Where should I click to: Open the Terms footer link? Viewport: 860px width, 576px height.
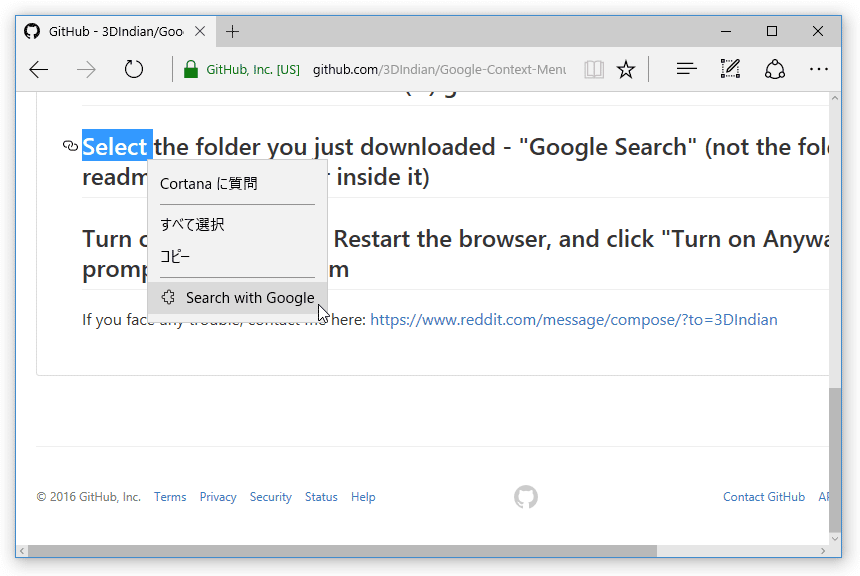coord(170,497)
